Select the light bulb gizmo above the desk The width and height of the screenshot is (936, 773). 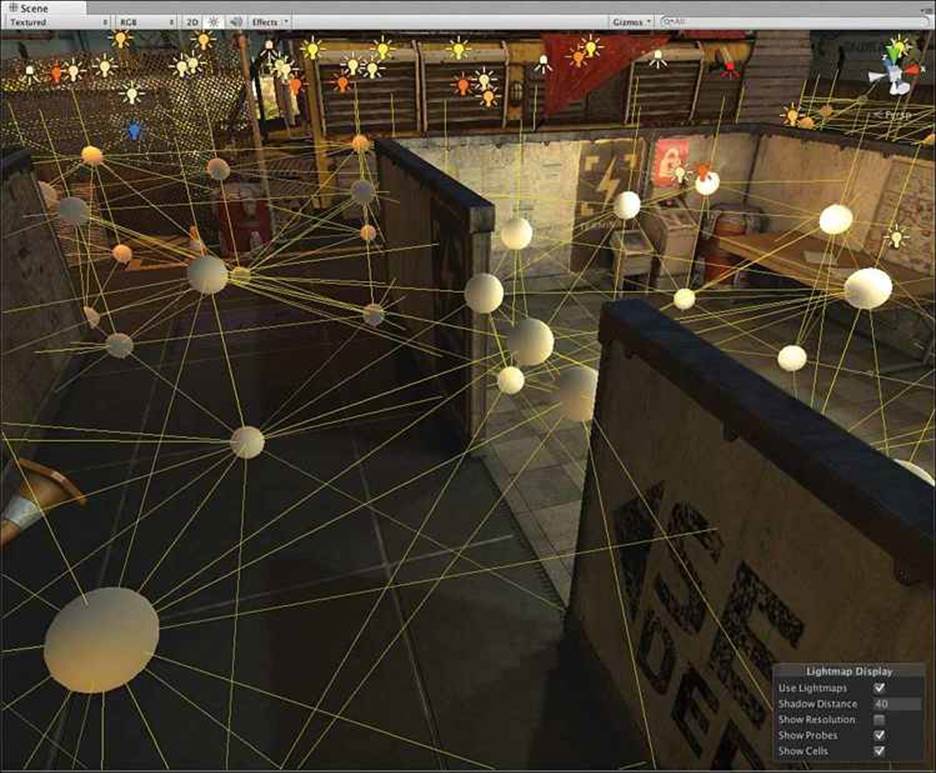click(x=895, y=236)
